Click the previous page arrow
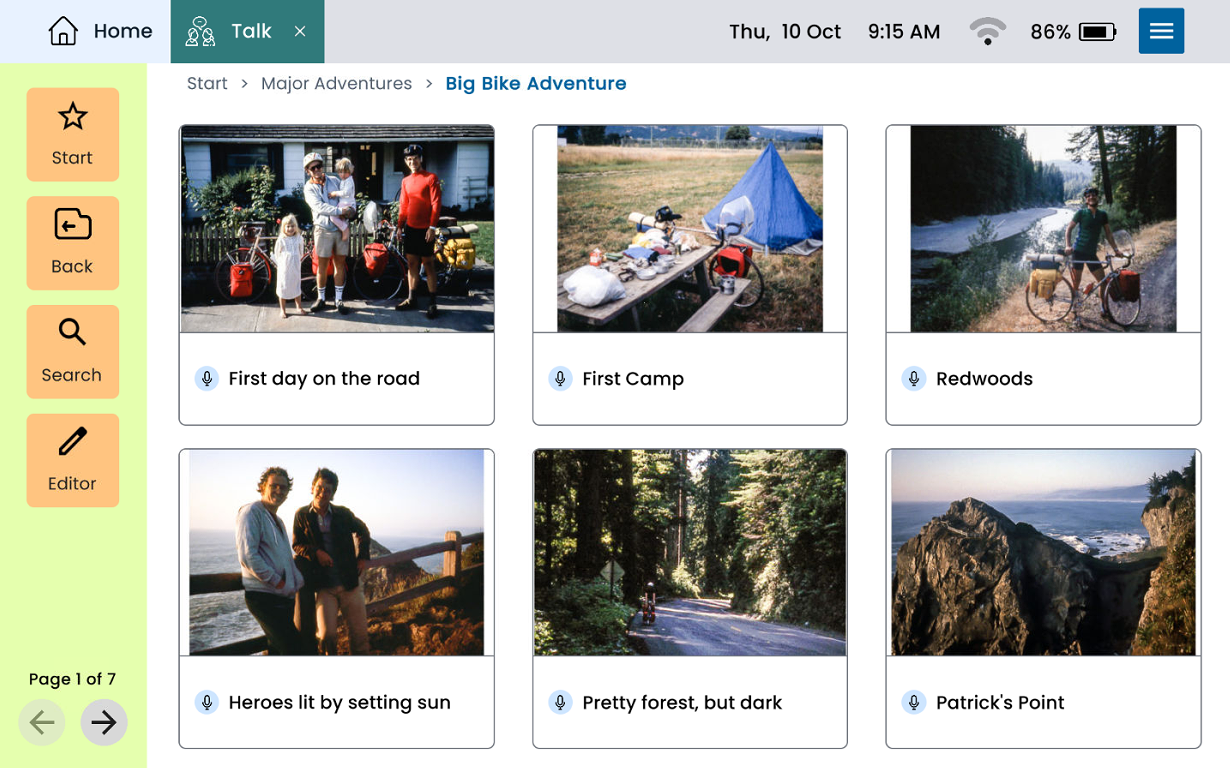Image resolution: width=1230 pixels, height=768 pixels. coord(42,722)
